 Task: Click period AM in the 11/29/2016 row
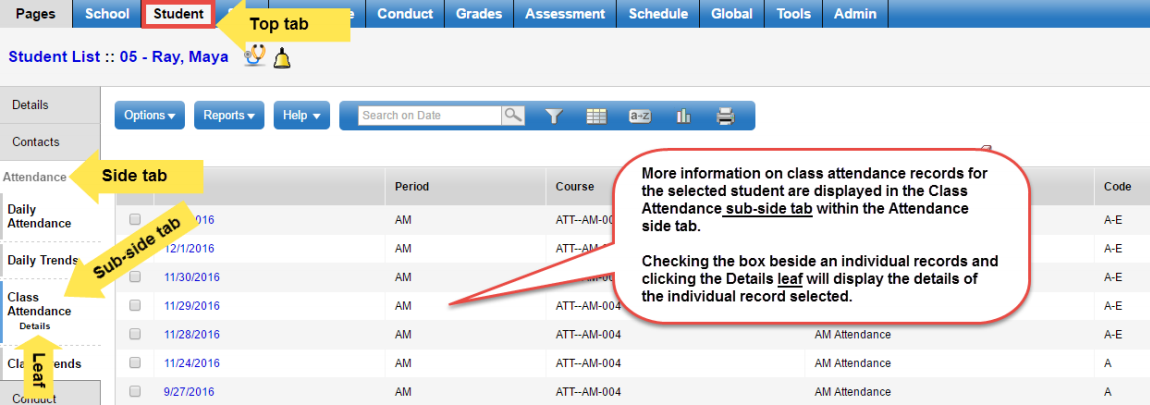[x=403, y=305]
